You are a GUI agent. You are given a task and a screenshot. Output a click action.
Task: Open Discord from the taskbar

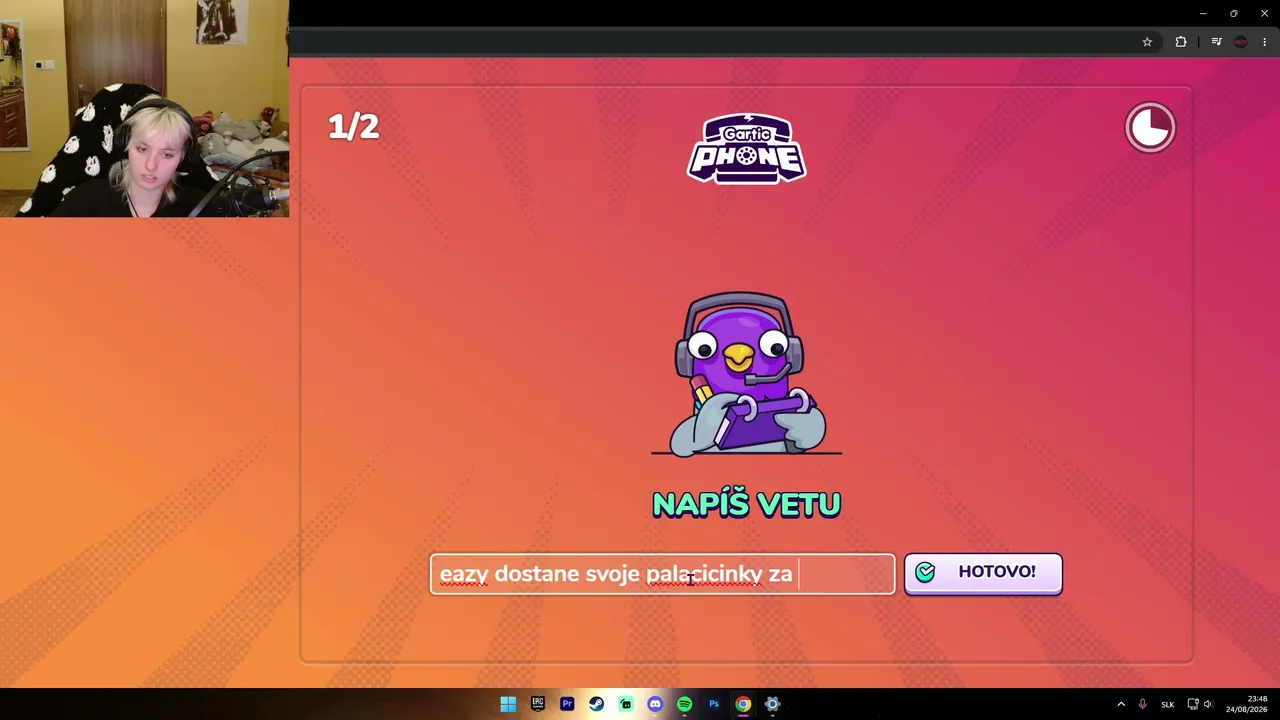(655, 704)
